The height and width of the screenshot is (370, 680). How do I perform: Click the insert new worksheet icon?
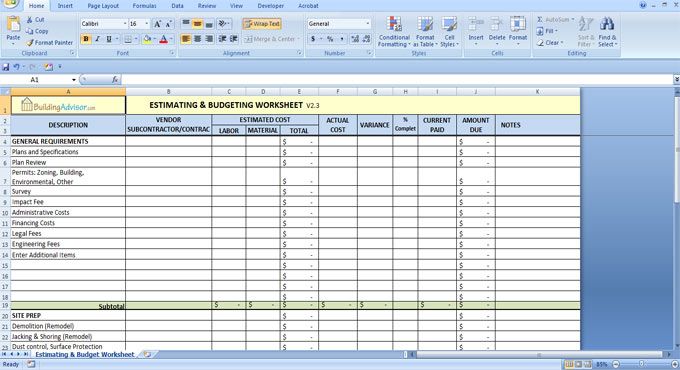pos(147,354)
